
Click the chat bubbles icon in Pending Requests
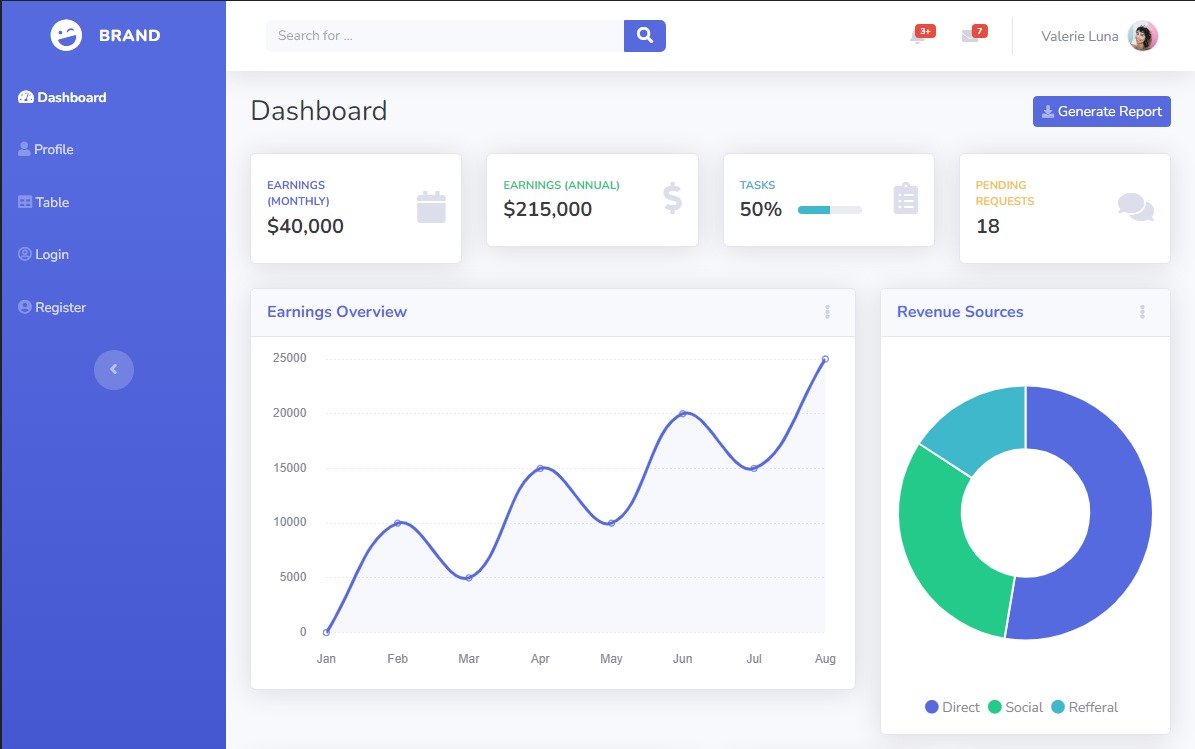[x=1135, y=207]
